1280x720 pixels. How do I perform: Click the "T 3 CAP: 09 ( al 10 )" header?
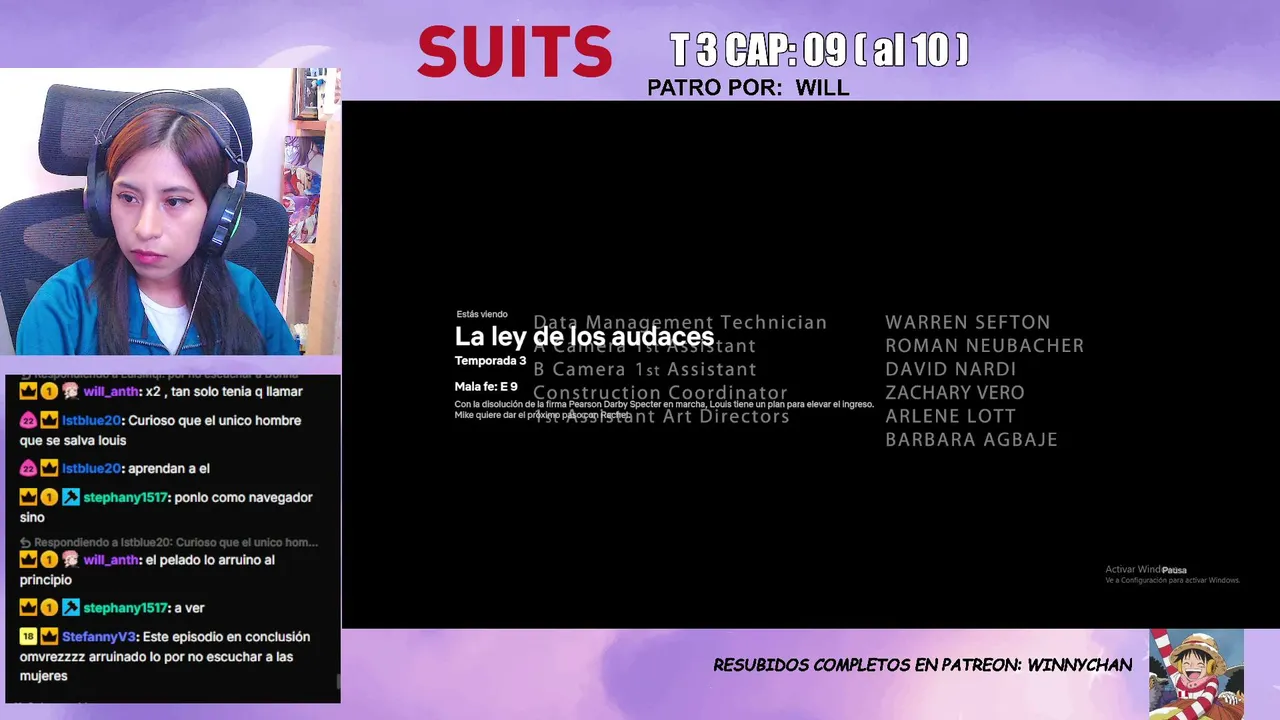[x=819, y=49]
